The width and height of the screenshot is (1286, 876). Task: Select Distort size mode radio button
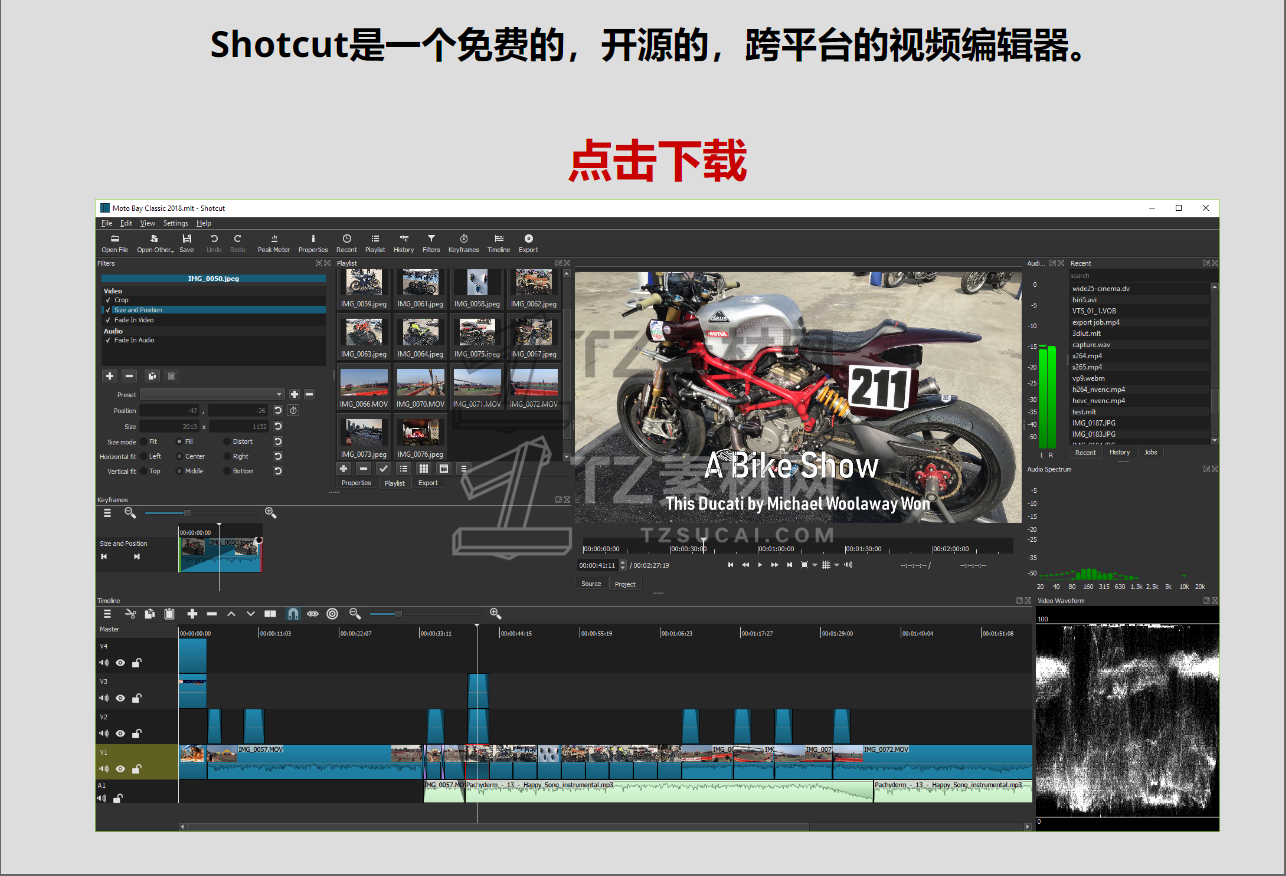[226, 441]
